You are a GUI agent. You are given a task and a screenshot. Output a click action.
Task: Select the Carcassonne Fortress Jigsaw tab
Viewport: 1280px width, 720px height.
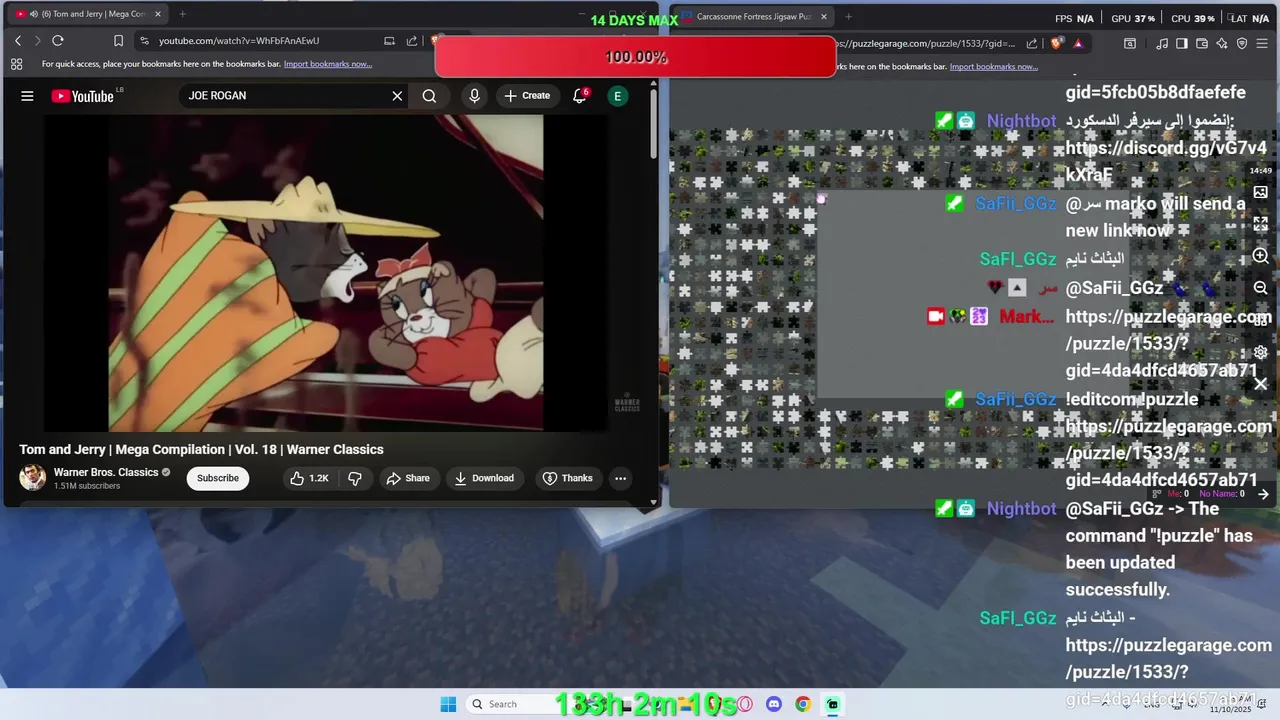[x=752, y=16]
